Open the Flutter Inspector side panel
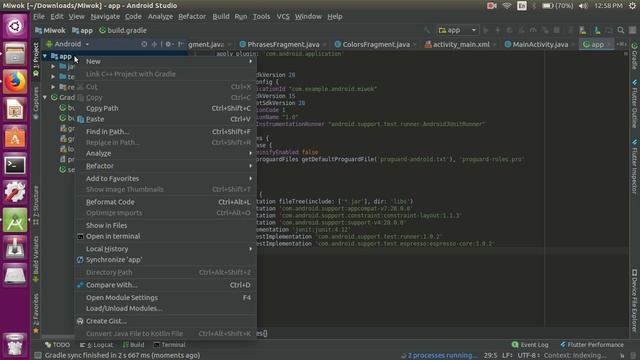The image size is (640, 360). 634,167
